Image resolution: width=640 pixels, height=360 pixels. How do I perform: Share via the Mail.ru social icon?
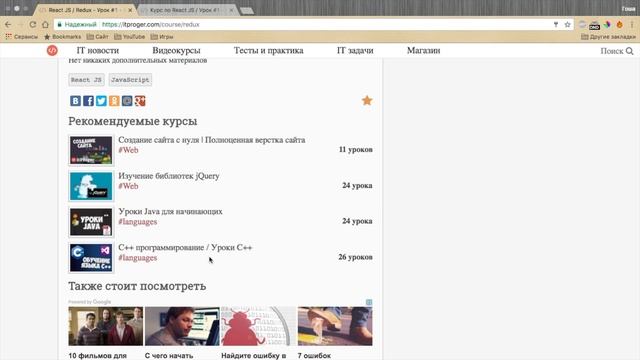pos(127,101)
